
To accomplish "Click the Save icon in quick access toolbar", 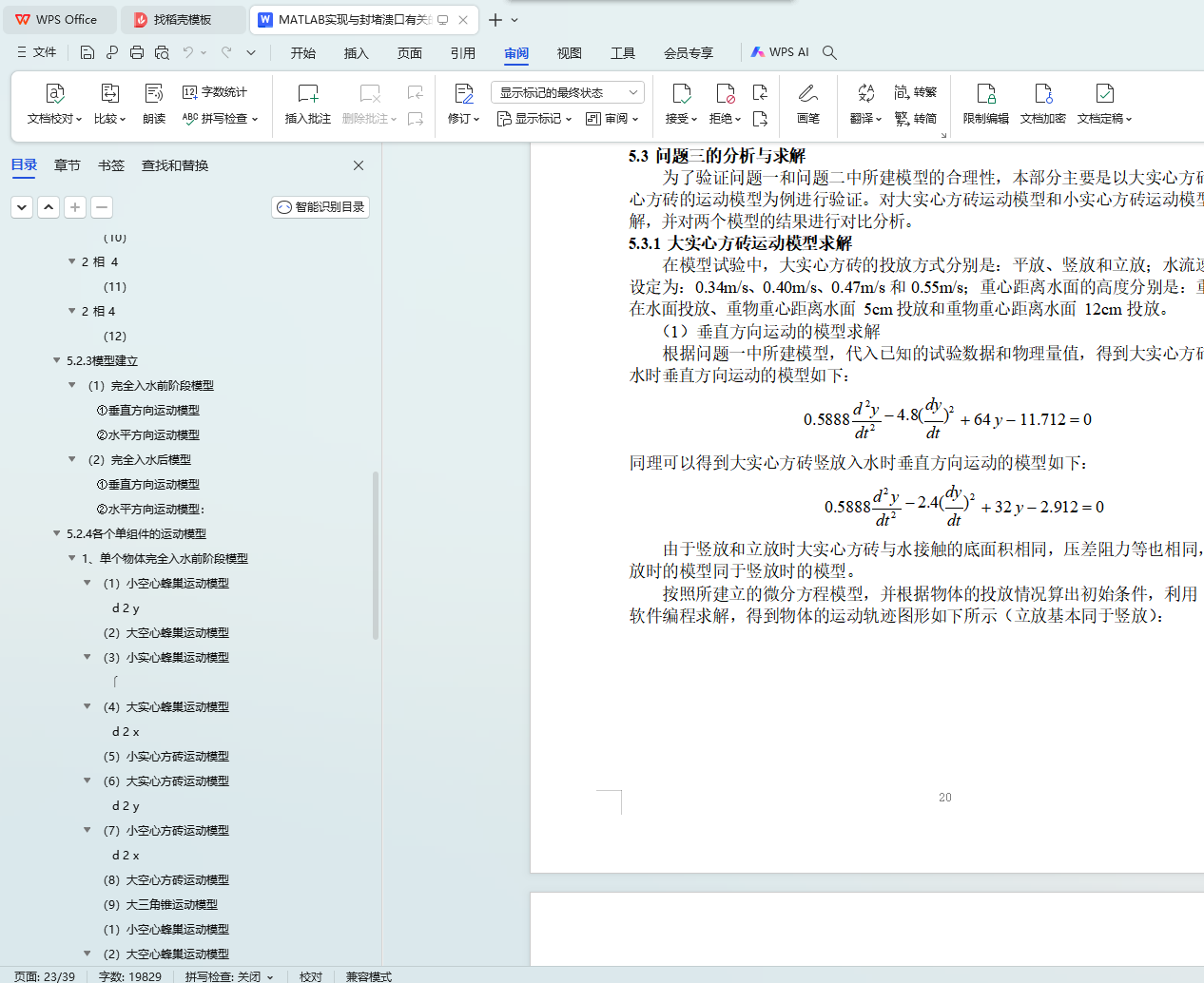I will click(87, 53).
